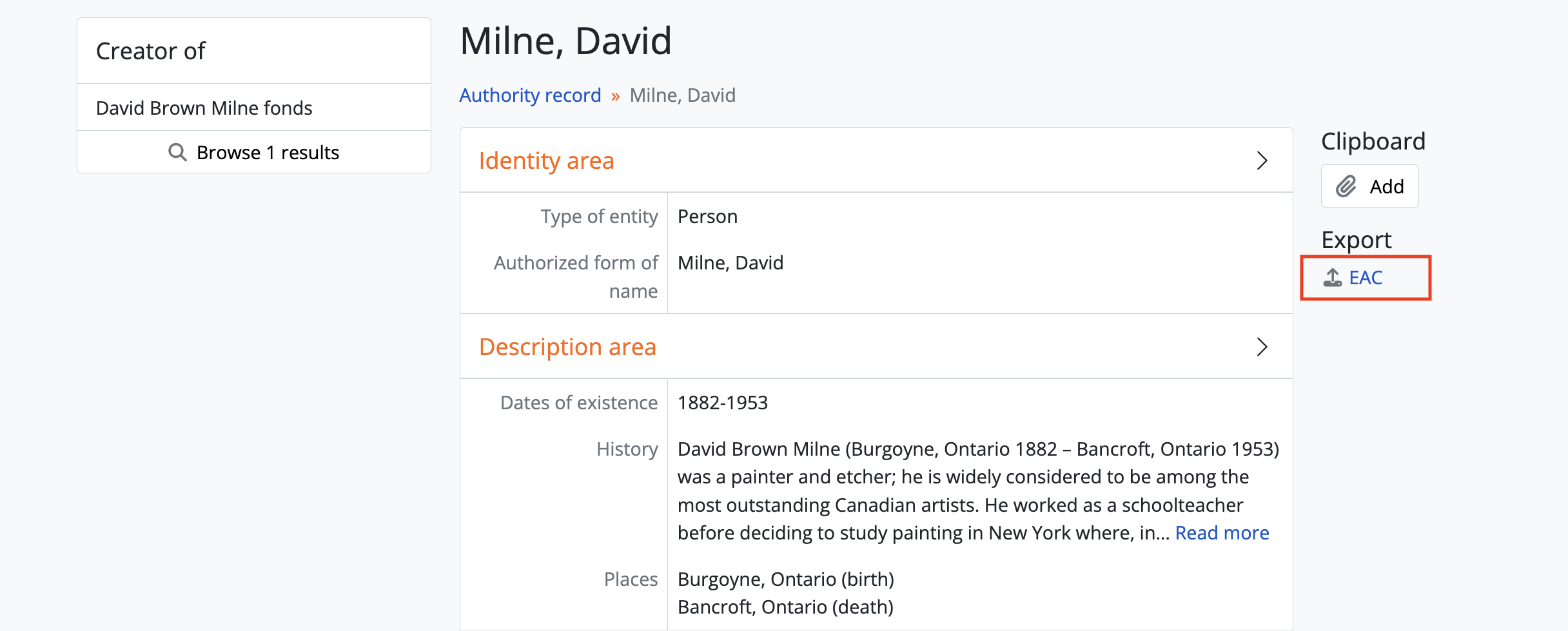This screenshot has width=1568, height=631.
Task: Click the 1882-1953 dates of existence value
Action: point(722,403)
